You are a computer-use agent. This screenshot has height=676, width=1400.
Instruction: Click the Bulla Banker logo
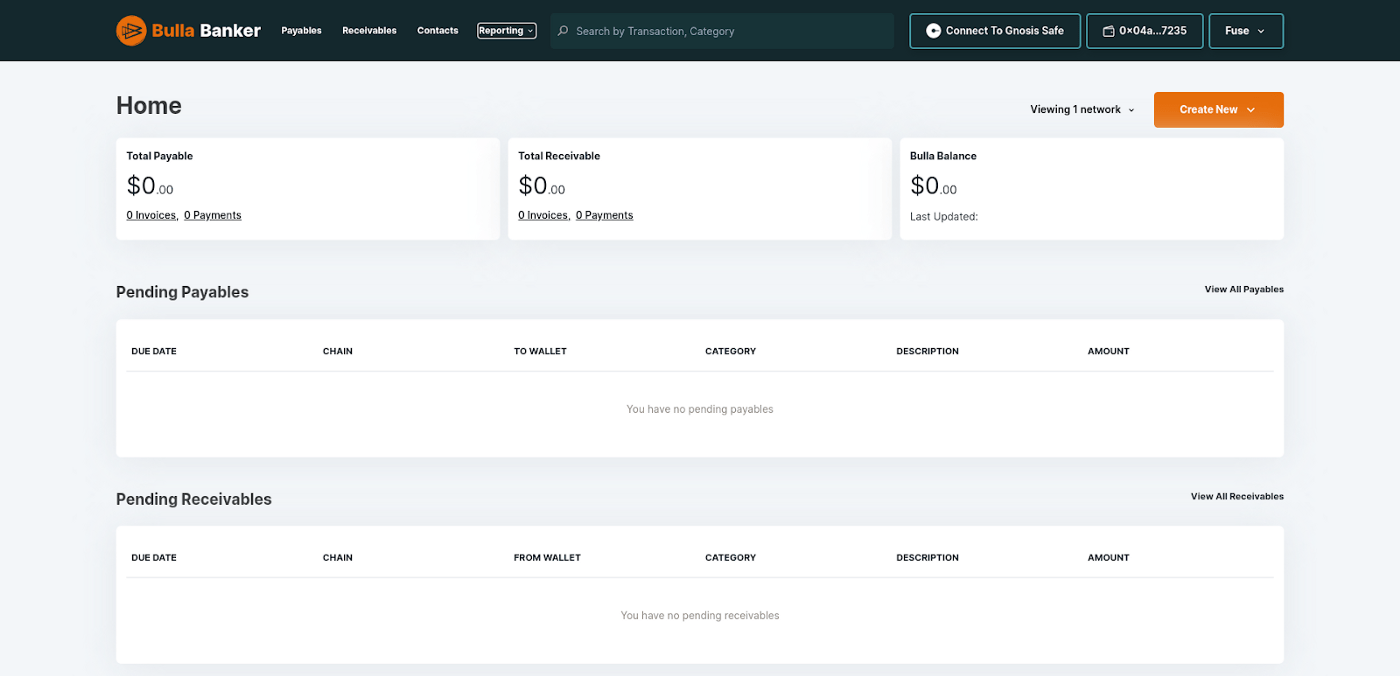point(187,30)
